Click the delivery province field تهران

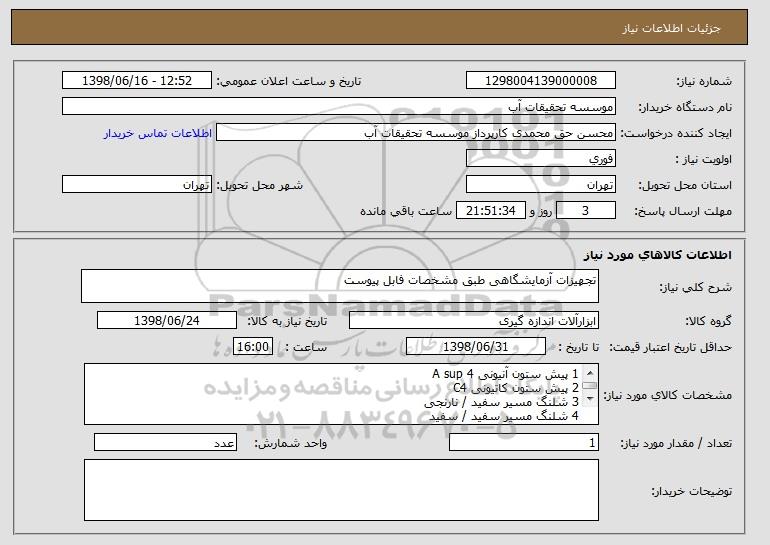[541, 185]
